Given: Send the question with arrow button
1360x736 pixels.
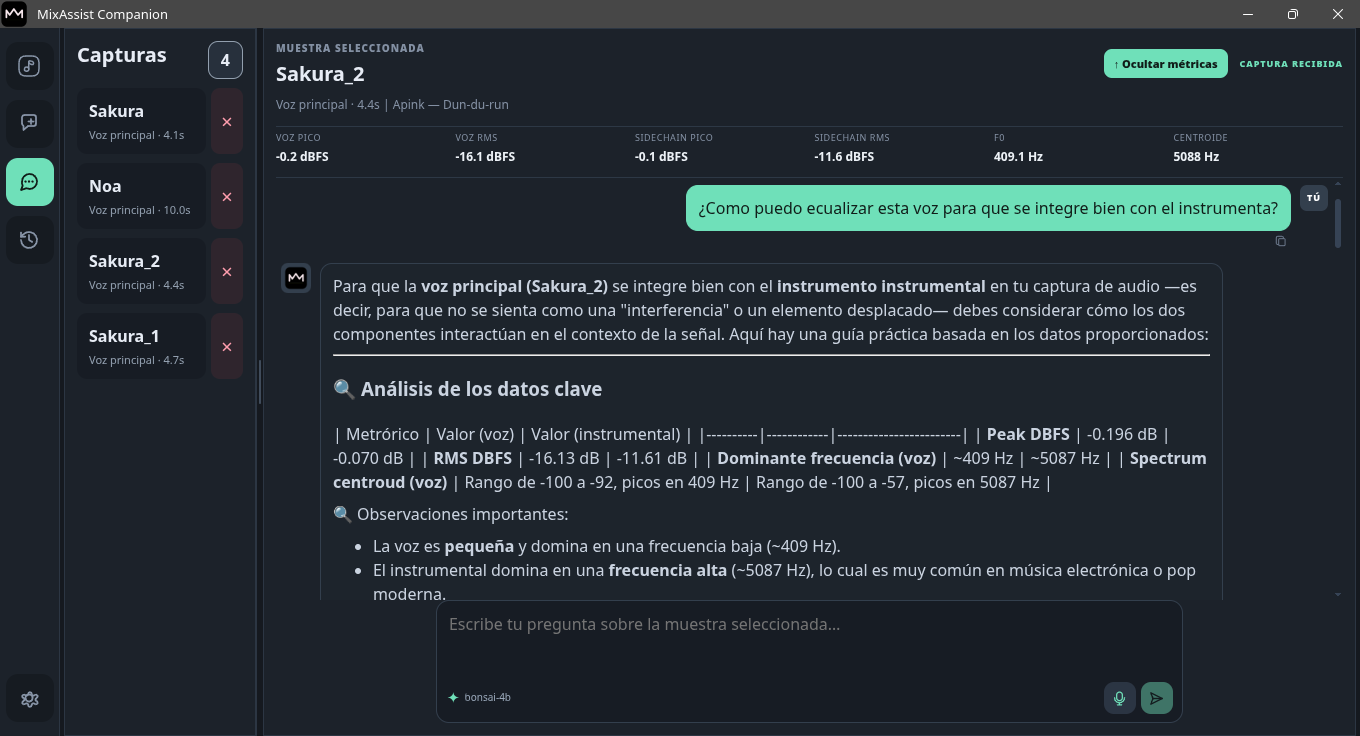Looking at the screenshot, I should pos(1157,698).
